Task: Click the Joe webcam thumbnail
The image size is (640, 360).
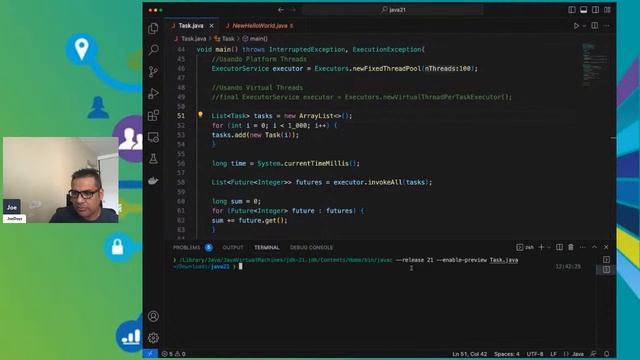Action: click(61, 180)
